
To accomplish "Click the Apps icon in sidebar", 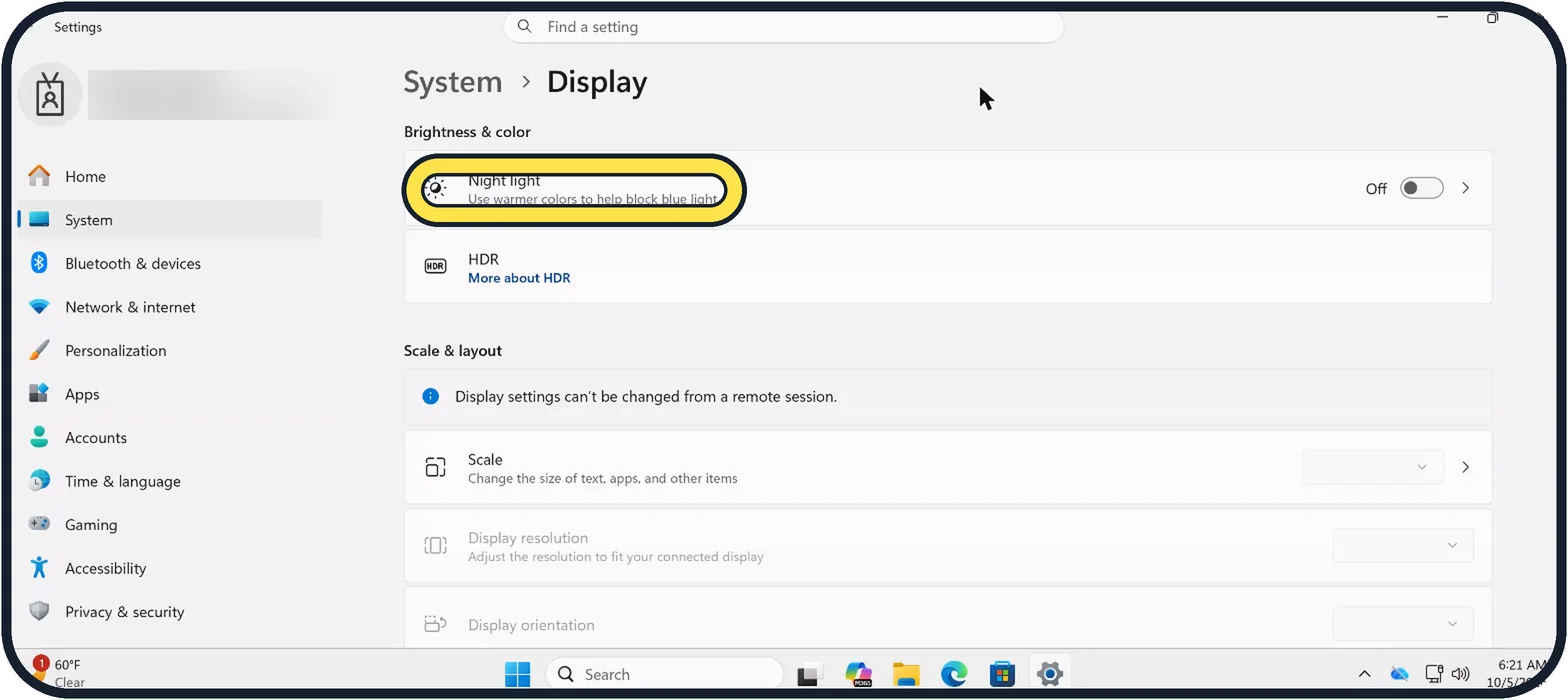I will (39, 394).
